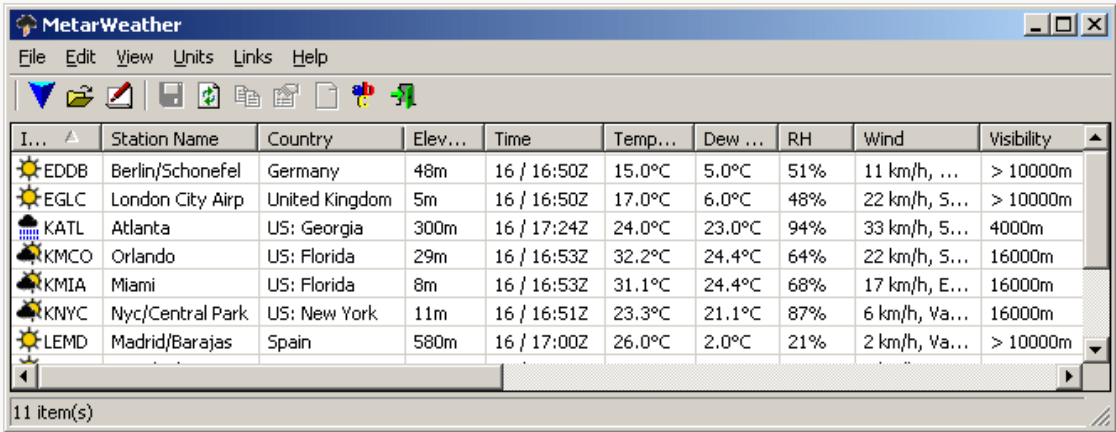The image size is (1116, 432).
Task: Open the Units menu
Action: [193, 58]
